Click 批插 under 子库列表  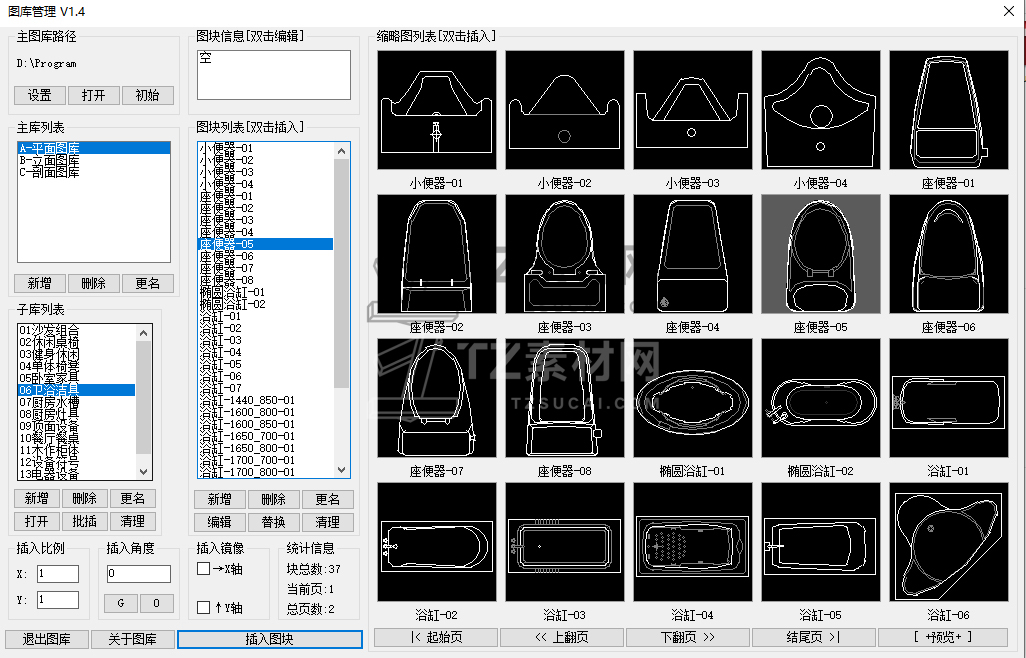pyautogui.click(x=84, y=521)
